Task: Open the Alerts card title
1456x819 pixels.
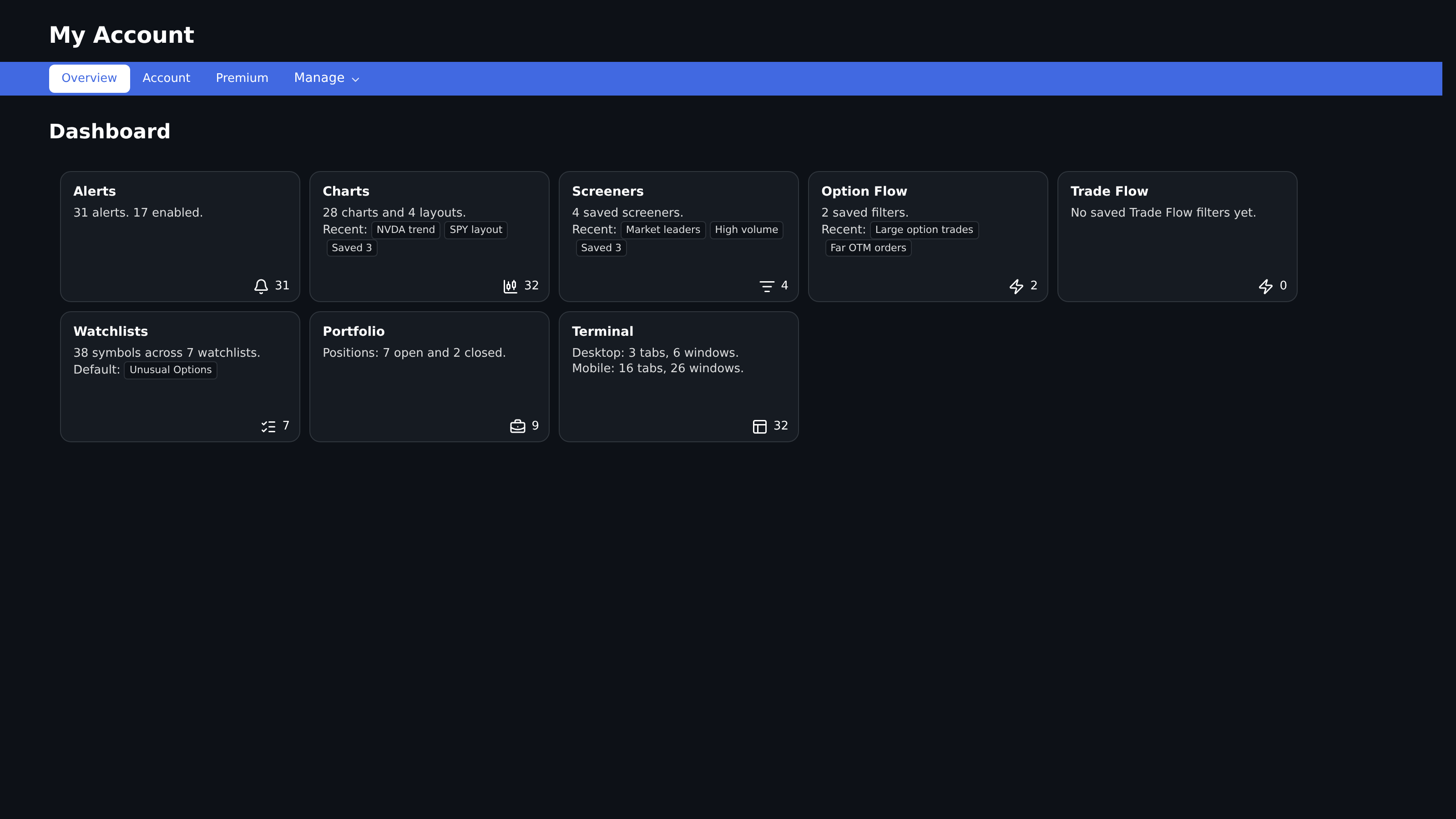Action: pos(94,191)
